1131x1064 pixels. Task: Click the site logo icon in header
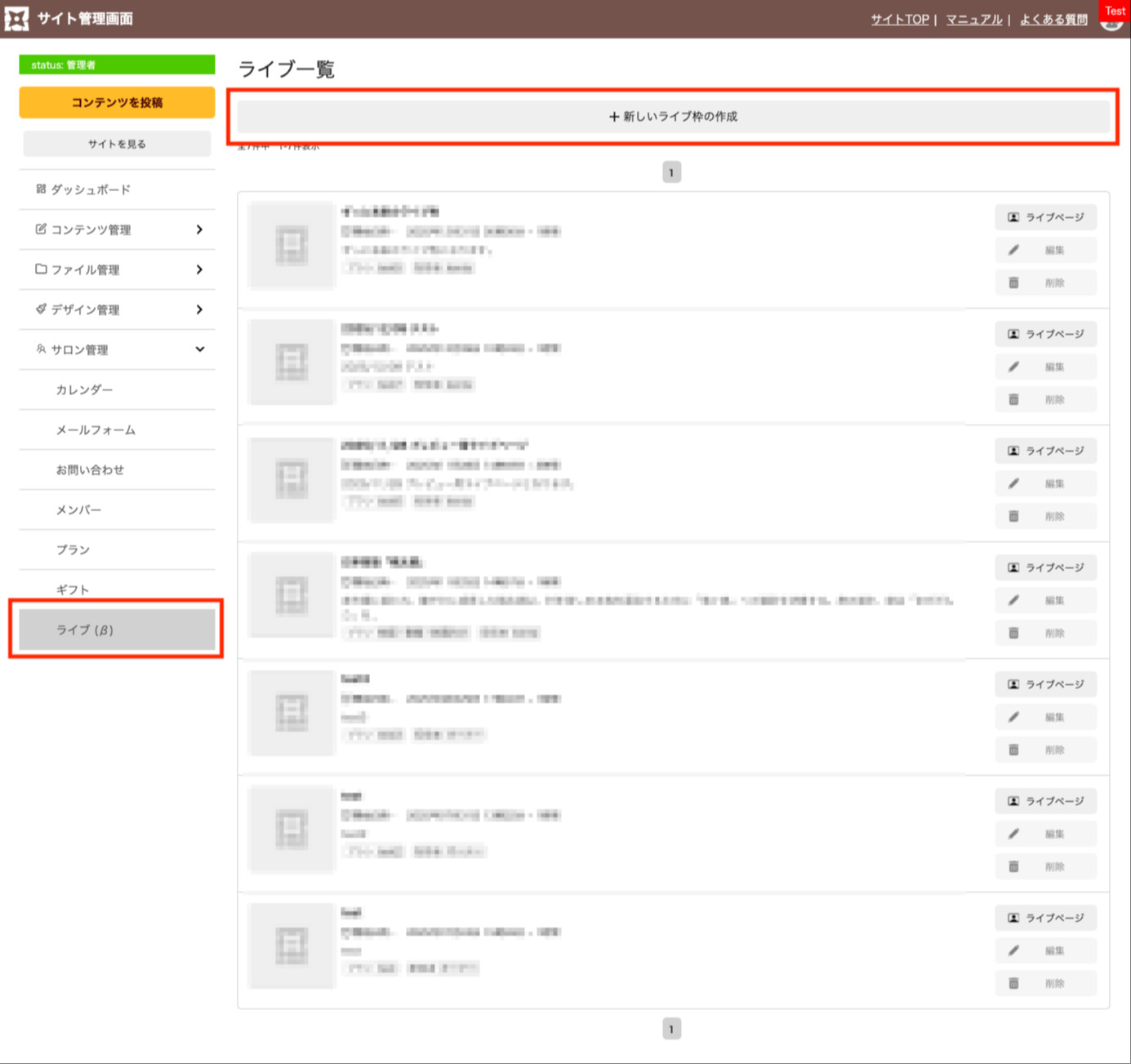click(x=16, y=19)
